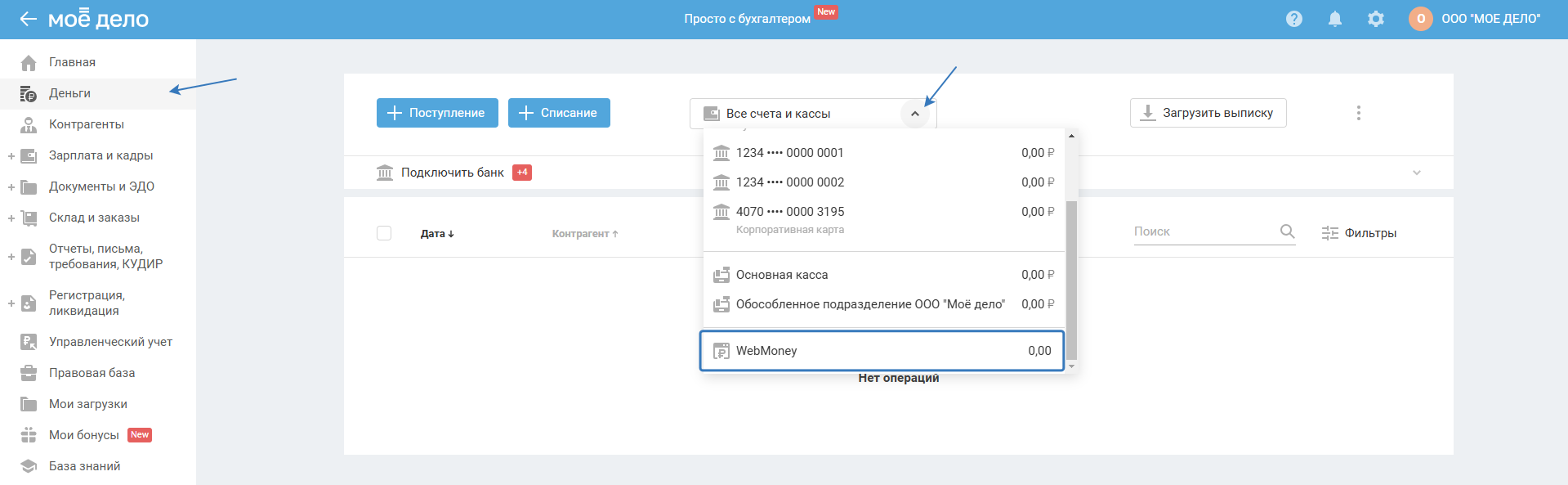Click the back arrow in header
This screenshot has height=485, width=1568.
pos(29,19)
